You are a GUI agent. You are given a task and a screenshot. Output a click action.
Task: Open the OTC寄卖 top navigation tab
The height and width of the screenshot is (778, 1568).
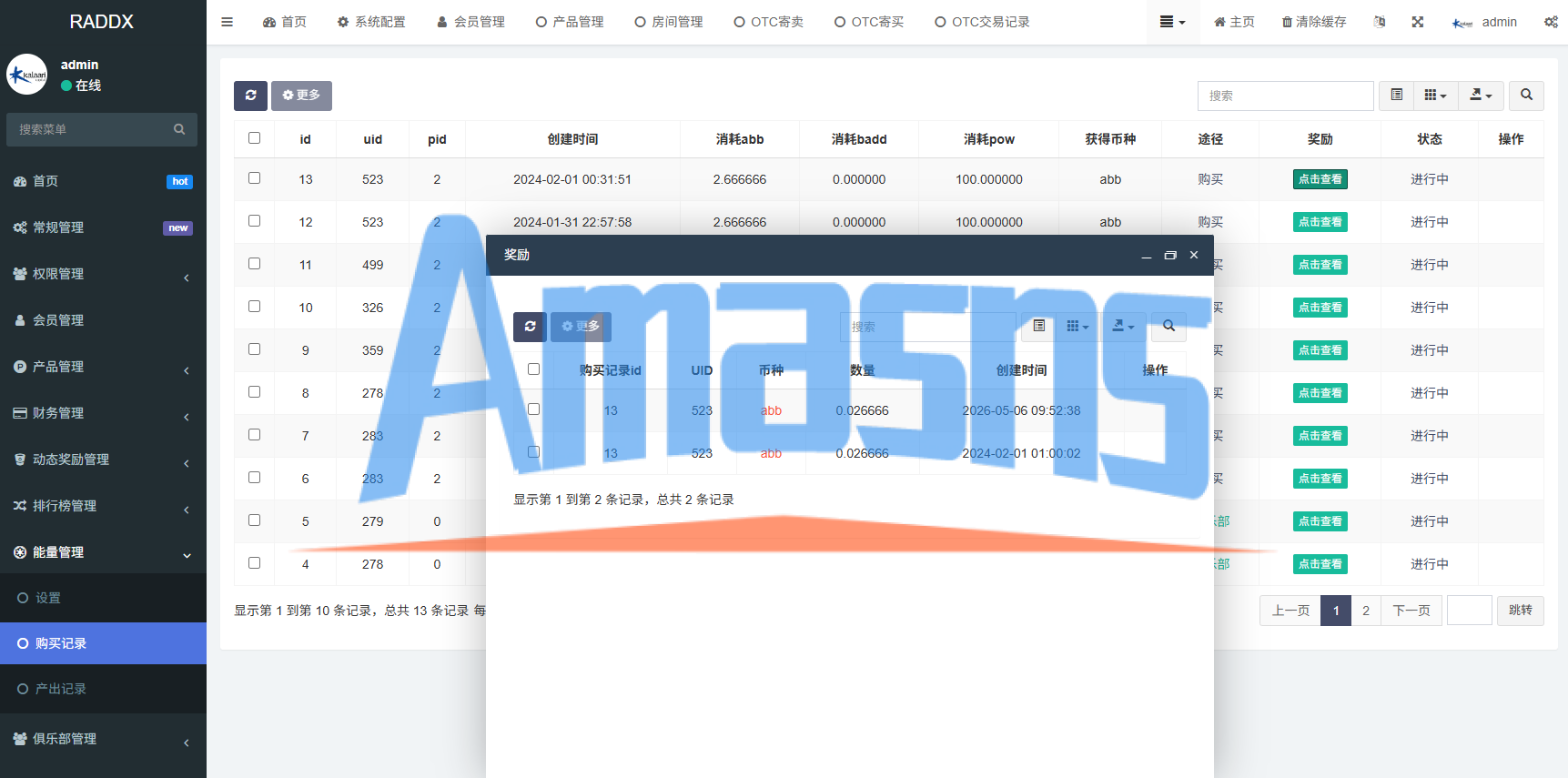(x=768, y=22)
